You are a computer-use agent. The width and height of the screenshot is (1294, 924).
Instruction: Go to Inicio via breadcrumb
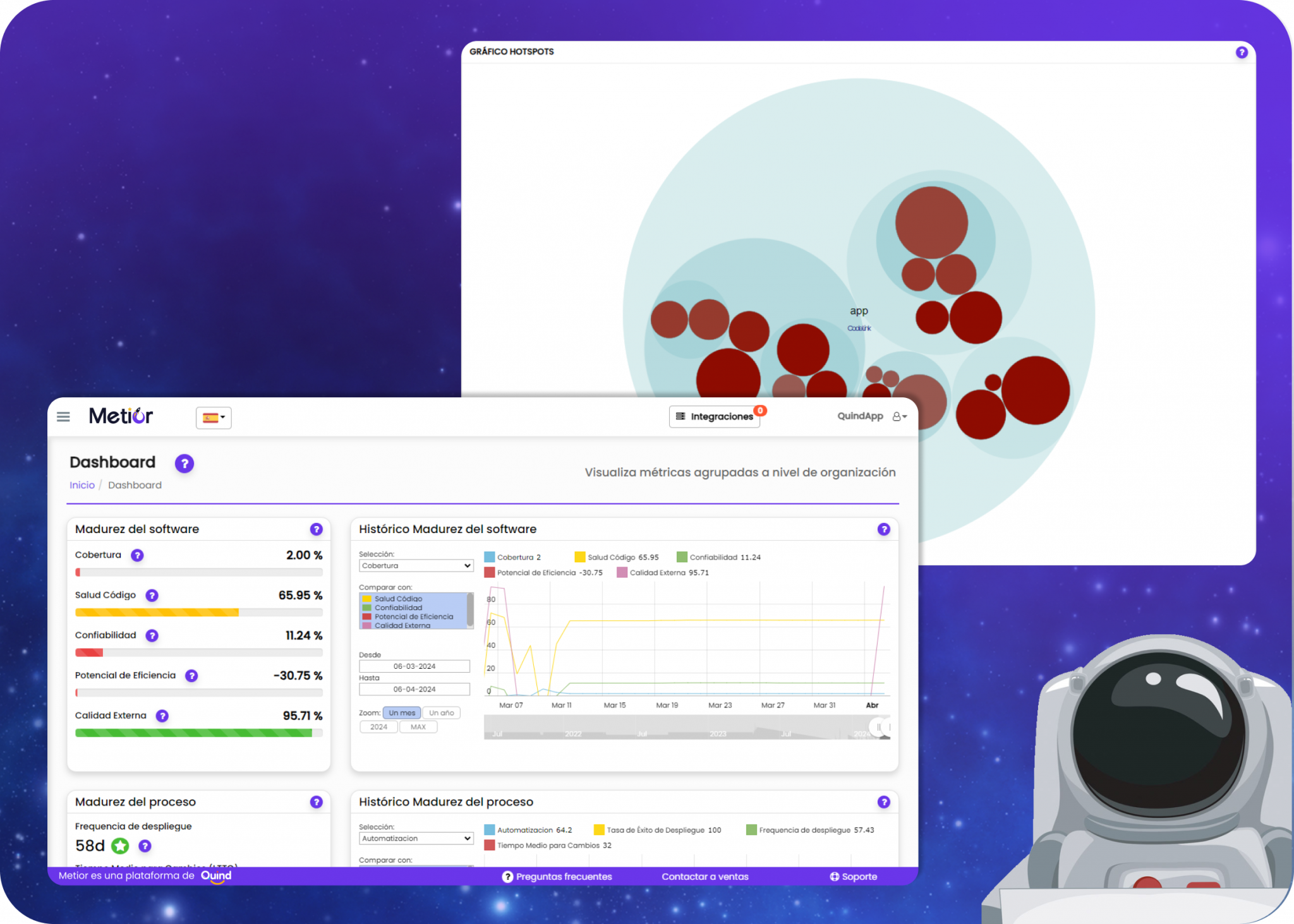coord(82,484)
